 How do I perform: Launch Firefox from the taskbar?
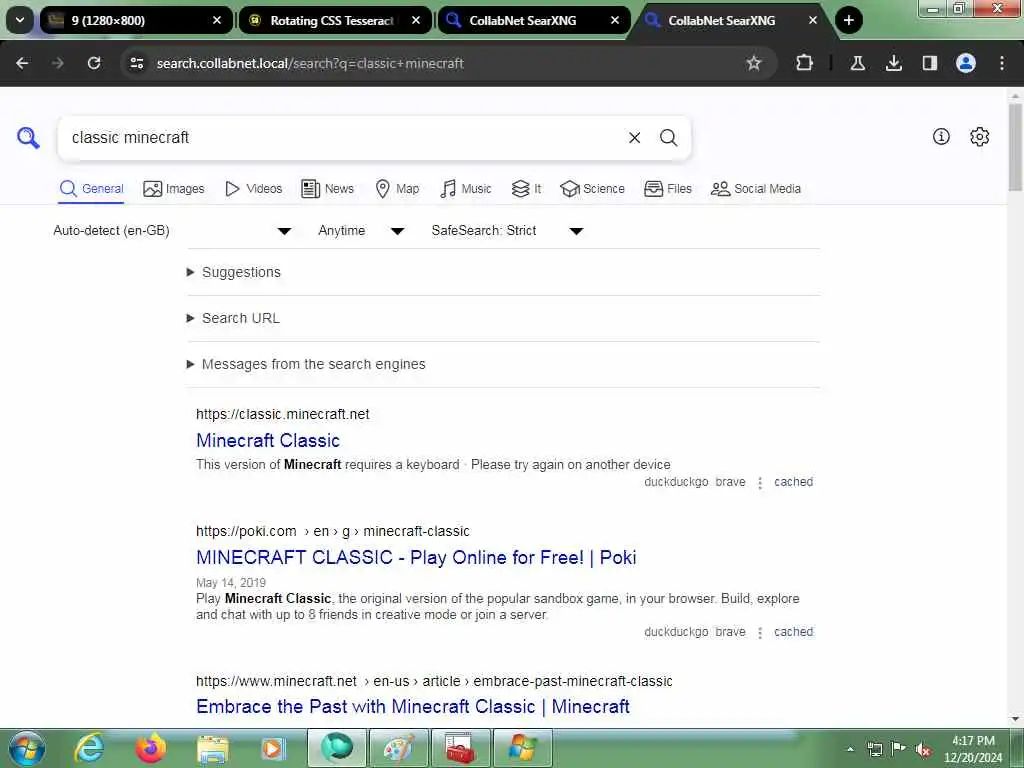point(151,748)
